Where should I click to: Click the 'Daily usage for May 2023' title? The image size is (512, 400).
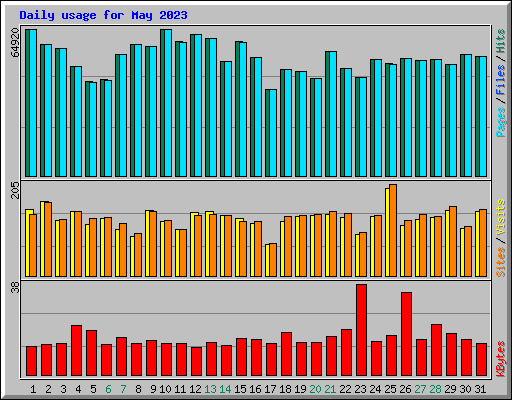(x=103, y=15)
